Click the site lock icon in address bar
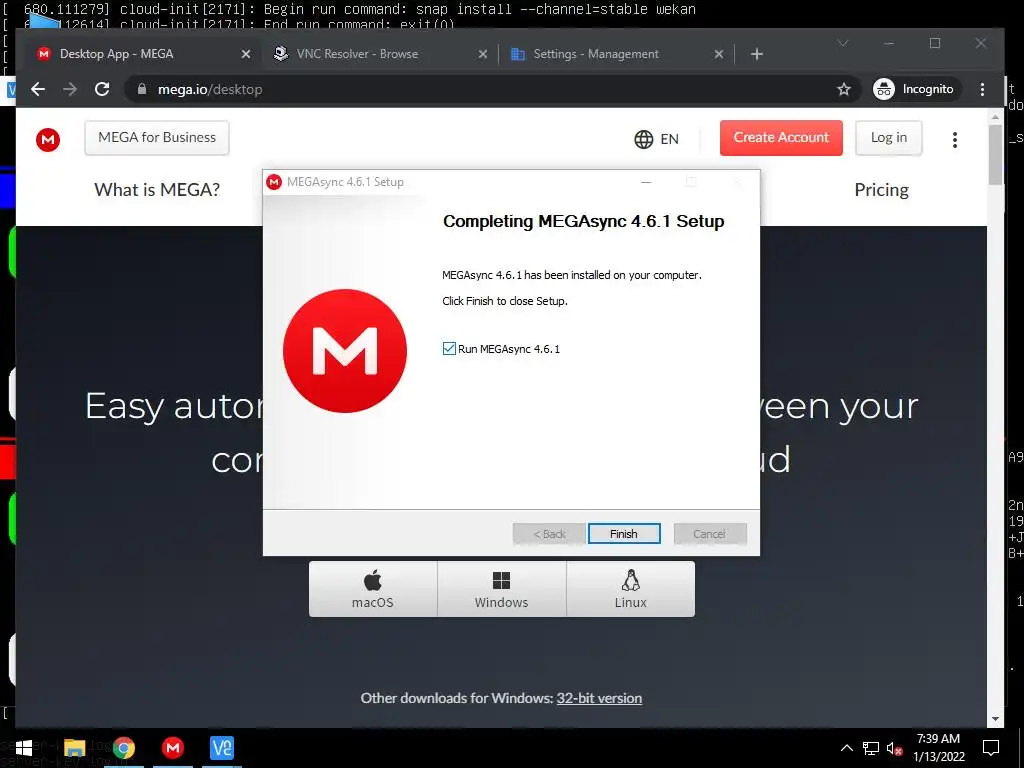Image resolution: width=1024 pixels, height=768 pixels. [142, 89]
